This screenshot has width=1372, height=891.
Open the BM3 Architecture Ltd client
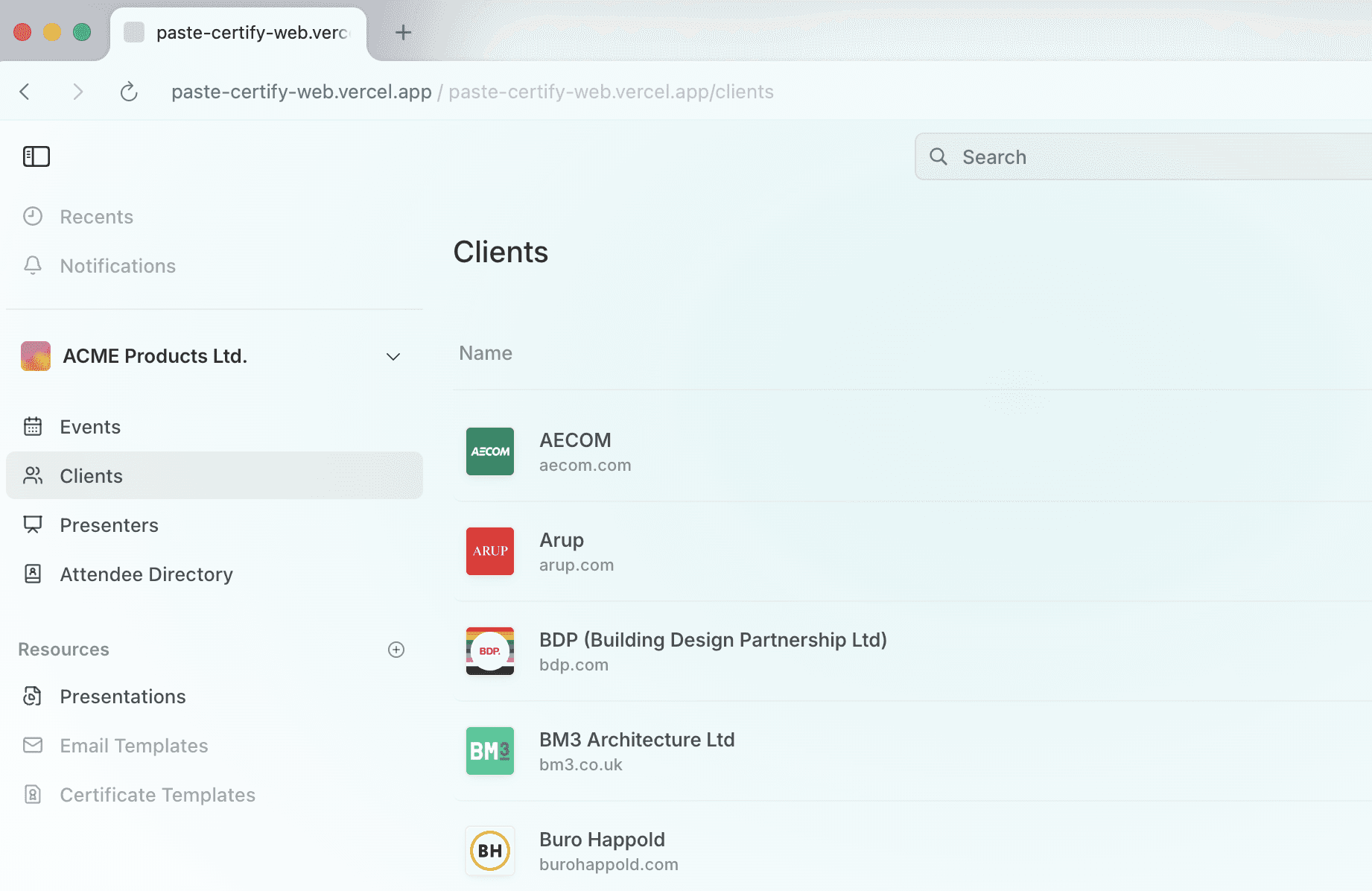[637, 740]
